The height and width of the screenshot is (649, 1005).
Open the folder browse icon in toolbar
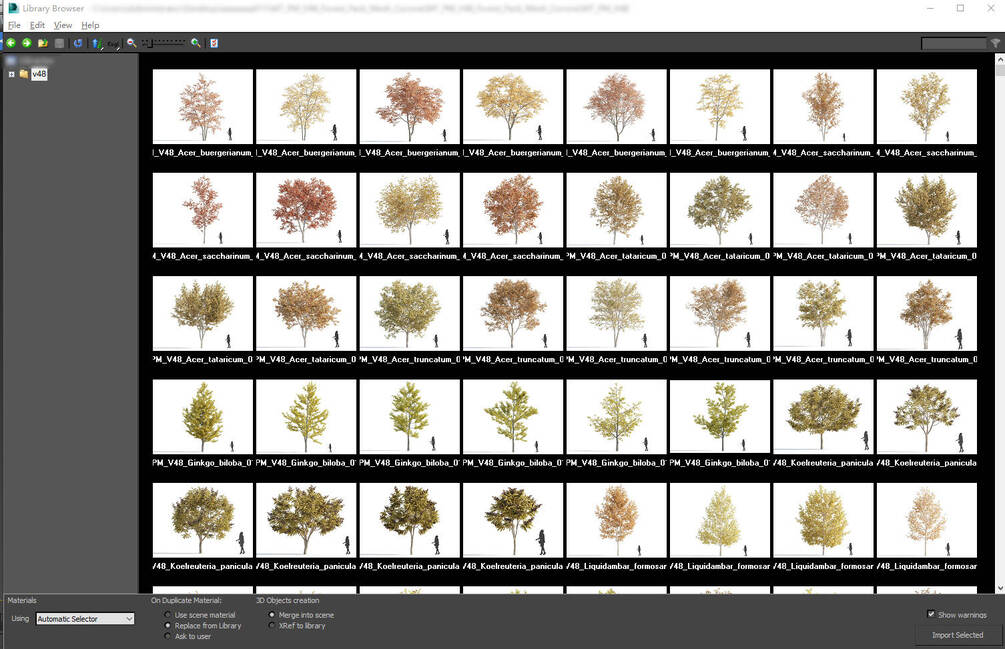(x=43, y=43)
